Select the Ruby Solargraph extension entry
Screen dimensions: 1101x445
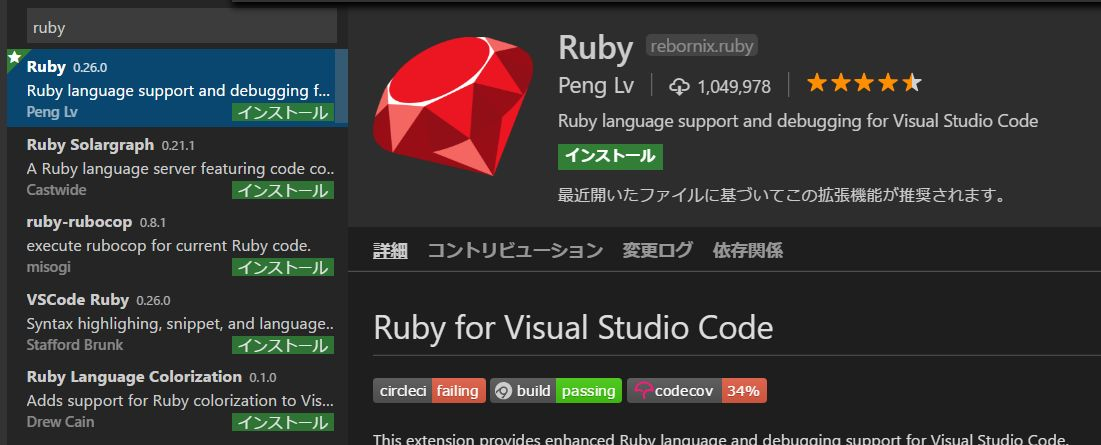point(177,166)
